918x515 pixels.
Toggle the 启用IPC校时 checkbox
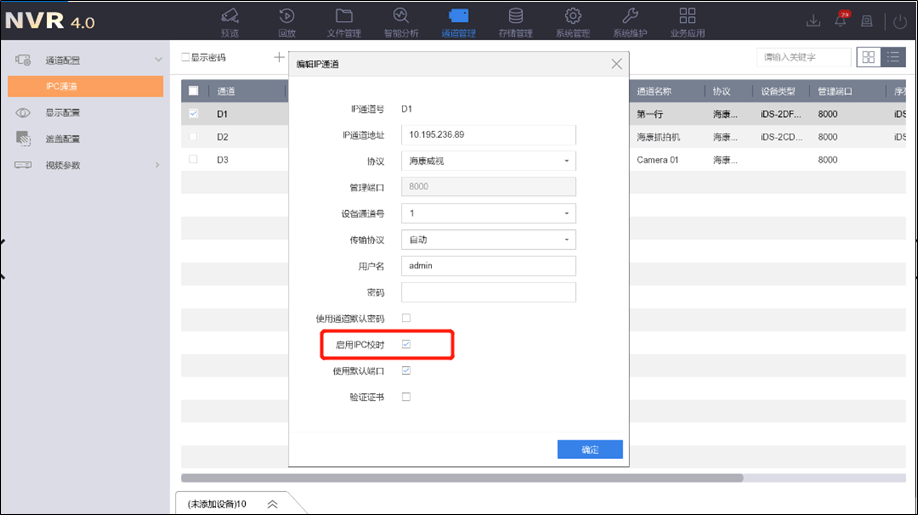[x=406, y=344]
